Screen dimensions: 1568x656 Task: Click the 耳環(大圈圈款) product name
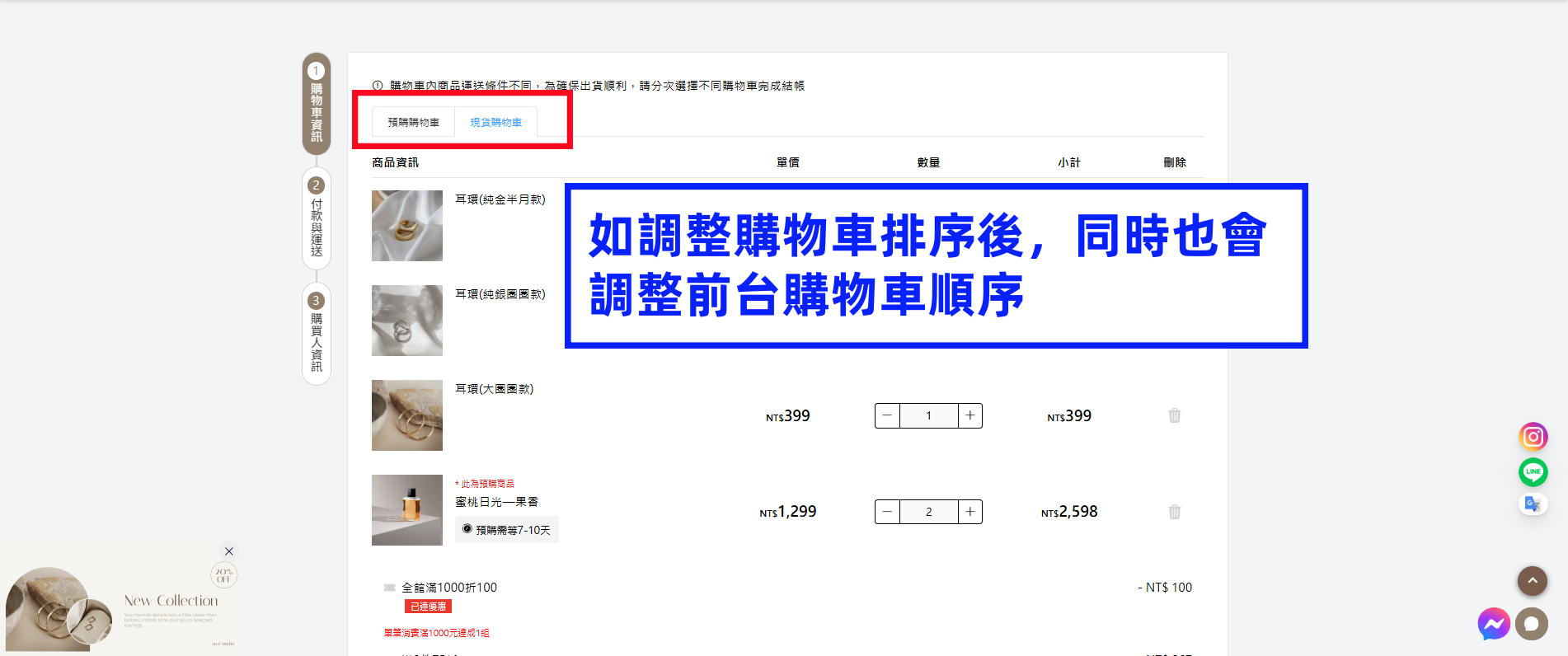[x=495, y=389]
